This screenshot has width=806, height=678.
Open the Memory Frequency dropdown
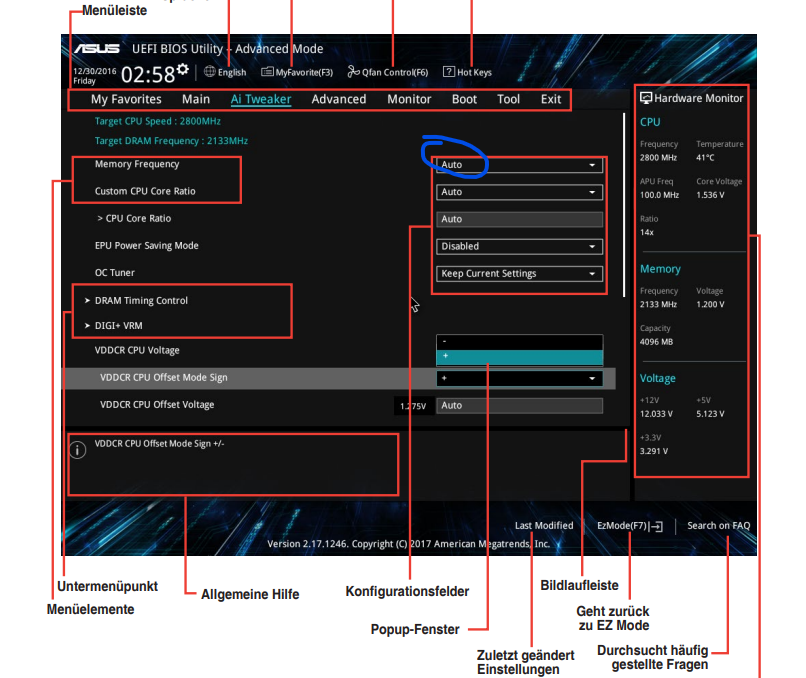tap(519, 165)
